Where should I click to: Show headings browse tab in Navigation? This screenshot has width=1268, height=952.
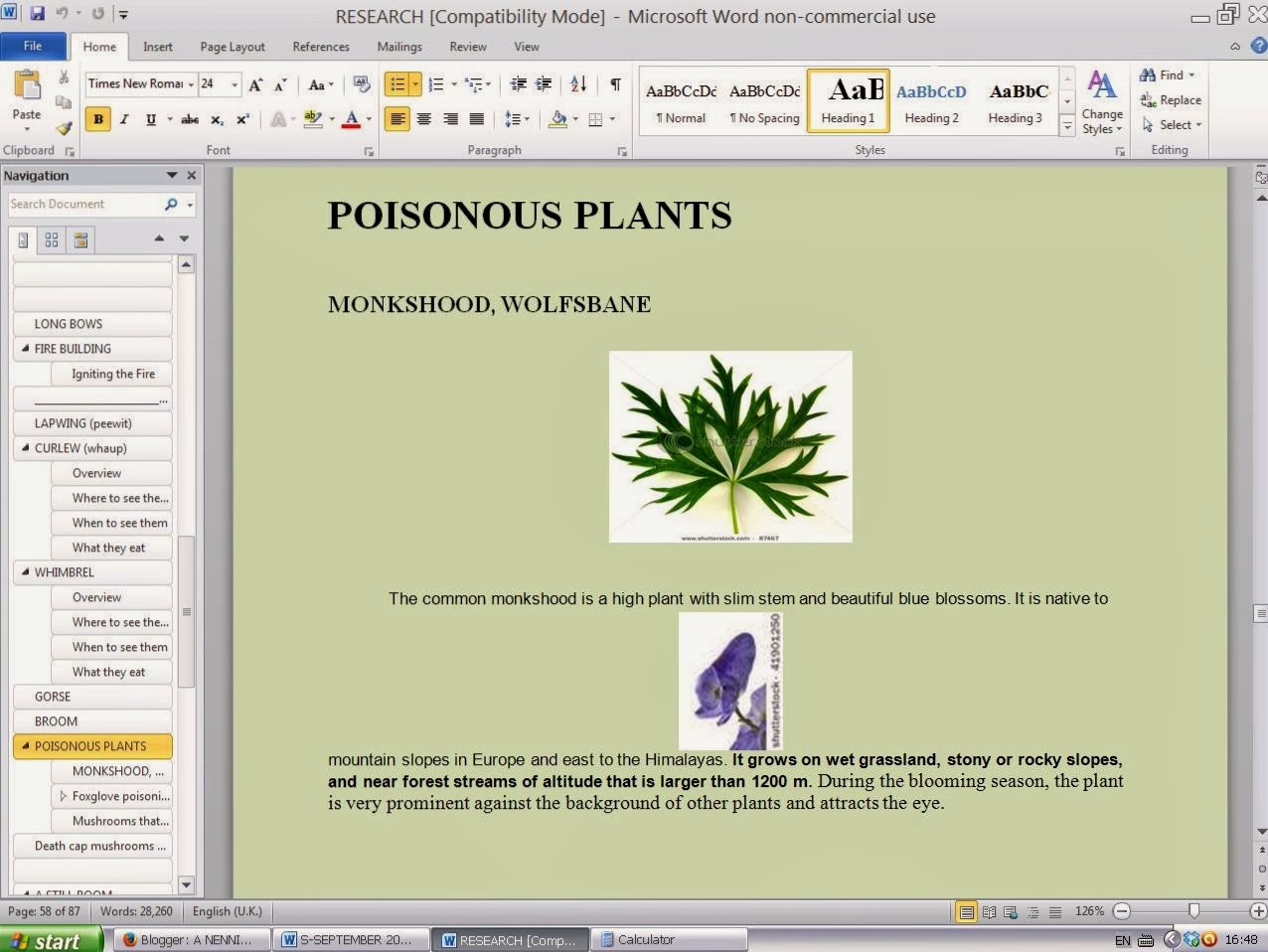click(x=23, y=239)
